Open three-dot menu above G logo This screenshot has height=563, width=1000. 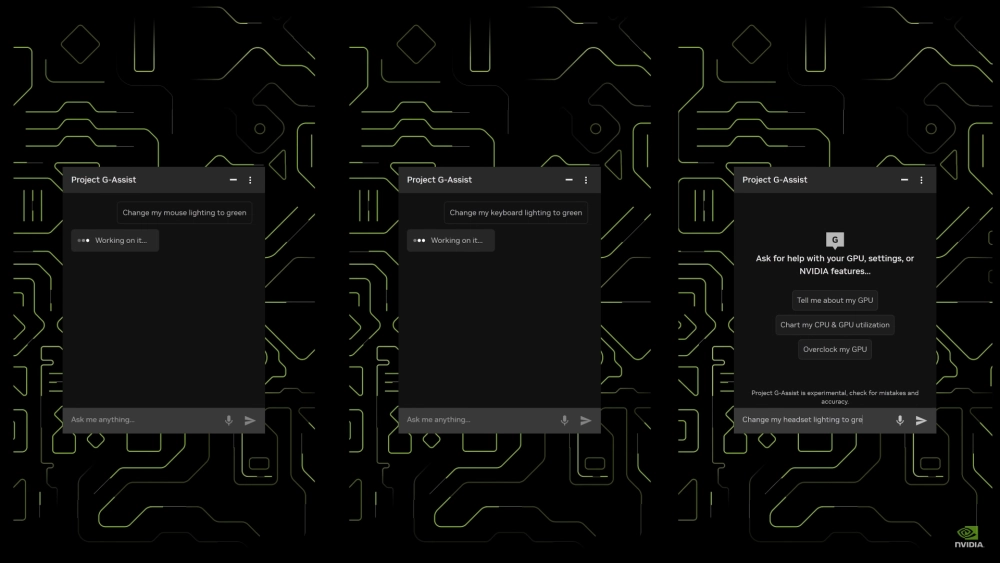[921, 180]
